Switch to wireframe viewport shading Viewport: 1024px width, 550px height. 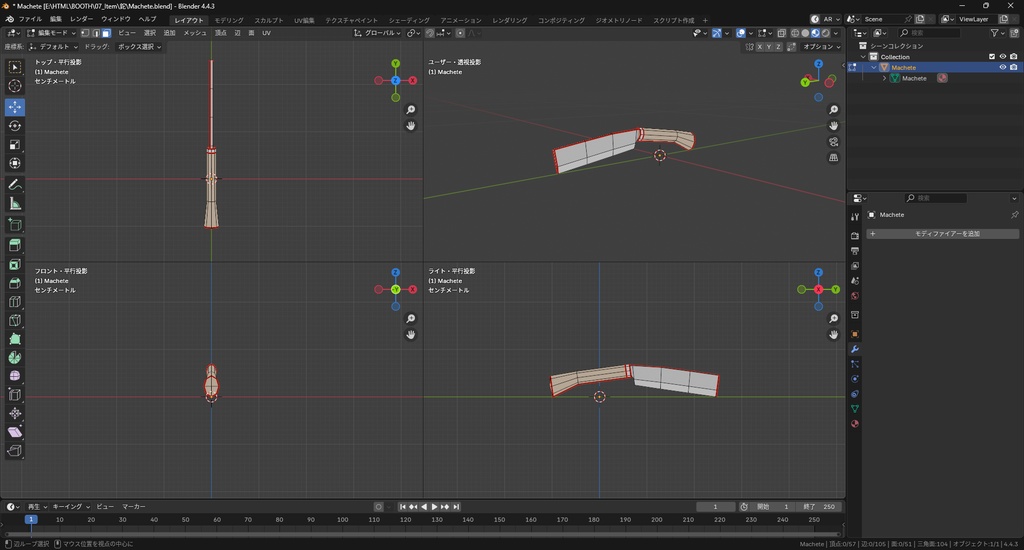point(795,33)
